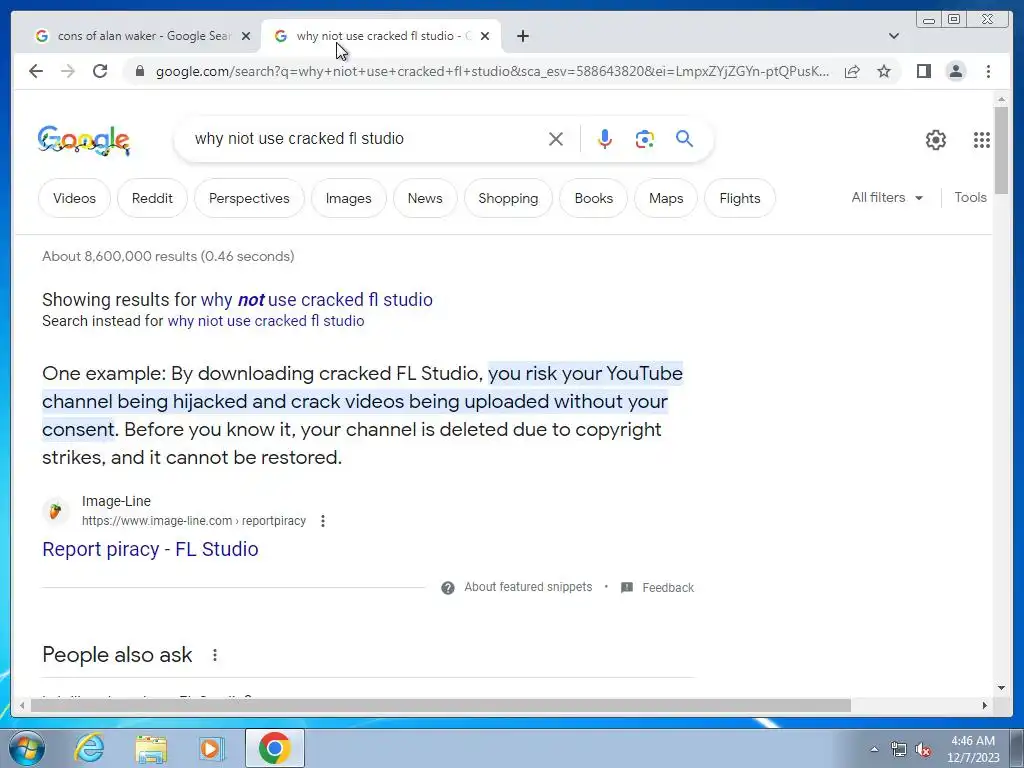1024x768 pixels.
Task: Bookmark this tab with star icon
Action: pos(884,71)
